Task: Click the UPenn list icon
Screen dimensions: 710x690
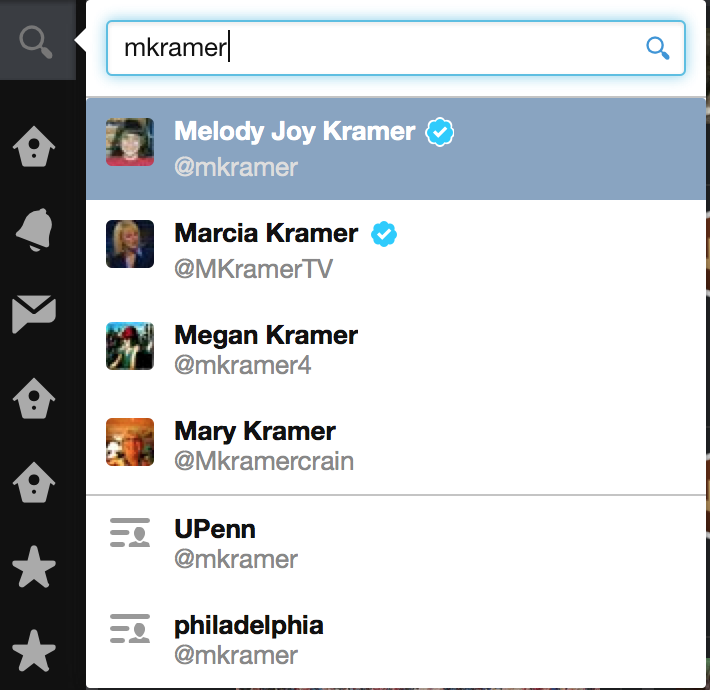Action: [x=130, y=532]
